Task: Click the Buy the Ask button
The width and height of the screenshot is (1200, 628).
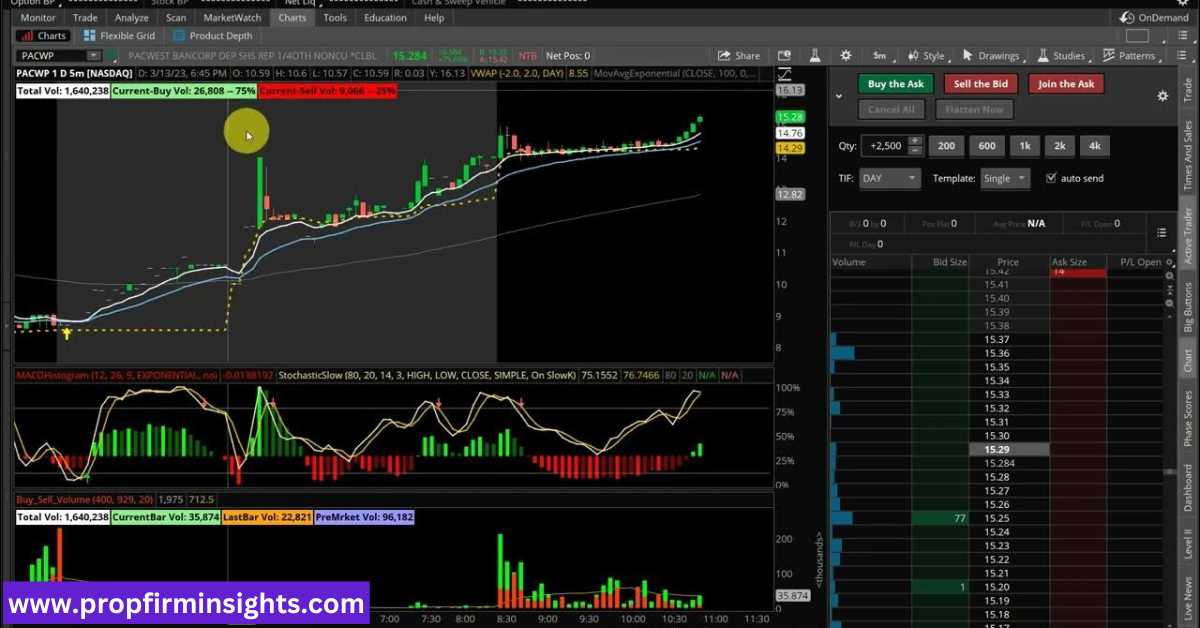Action: click(896, 84)
